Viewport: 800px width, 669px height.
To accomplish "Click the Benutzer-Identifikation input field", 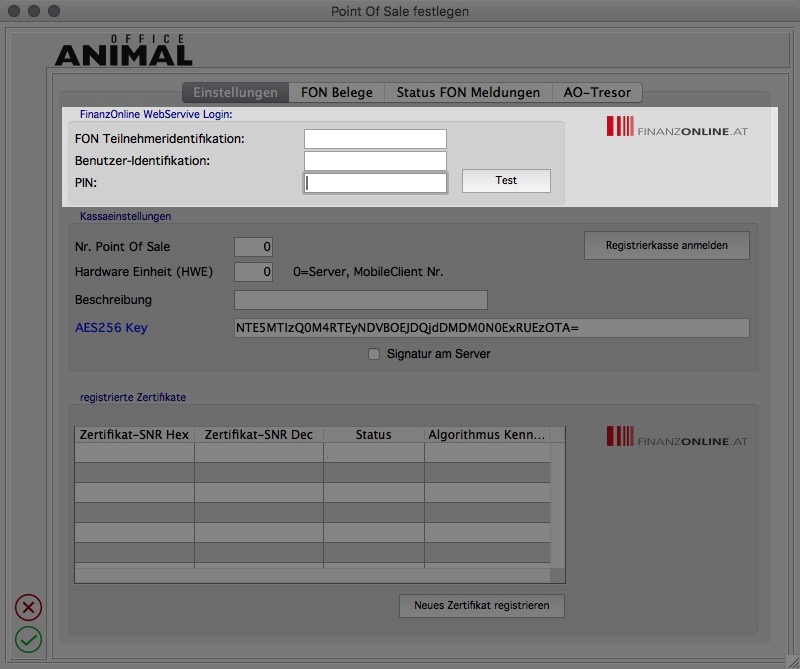I will coord(375,159).
